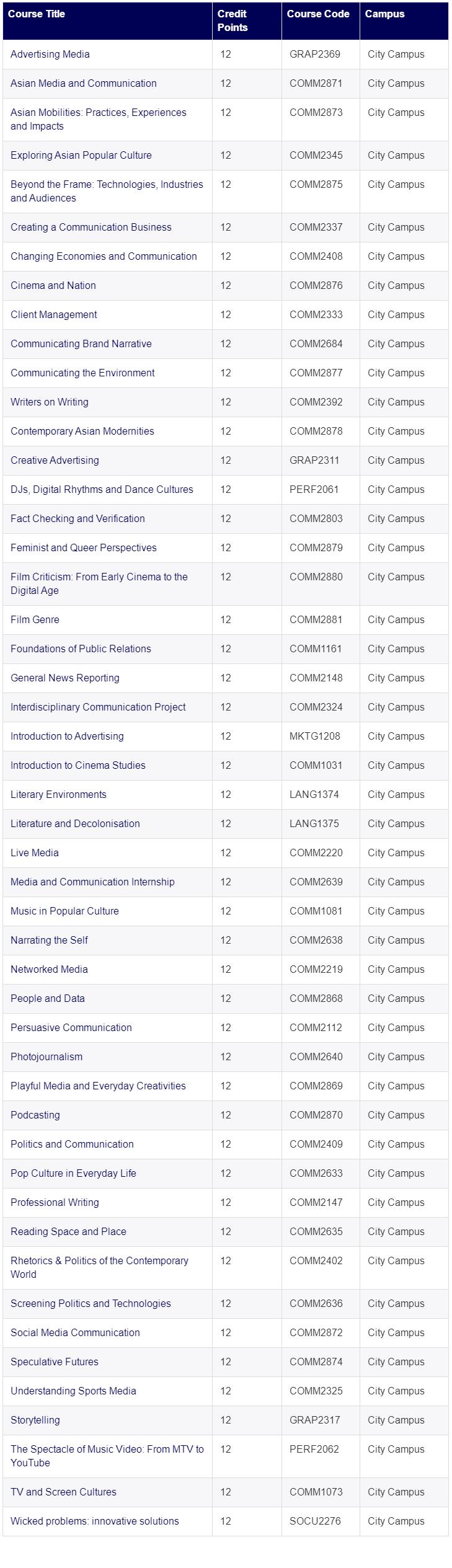Open the Photojournalism course page
The image size is (452, 1568).
(47, 1057)
